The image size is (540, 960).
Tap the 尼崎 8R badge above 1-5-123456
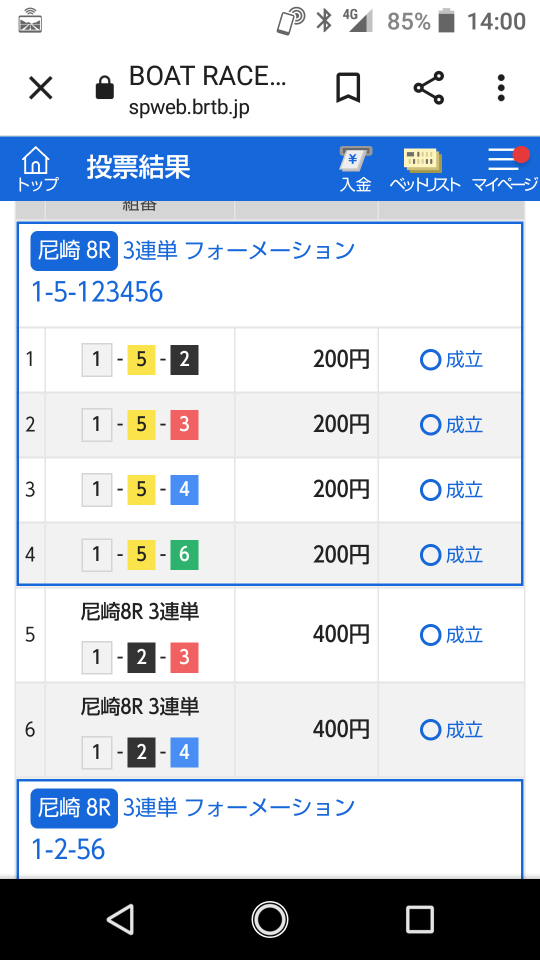tap(74, 250)
